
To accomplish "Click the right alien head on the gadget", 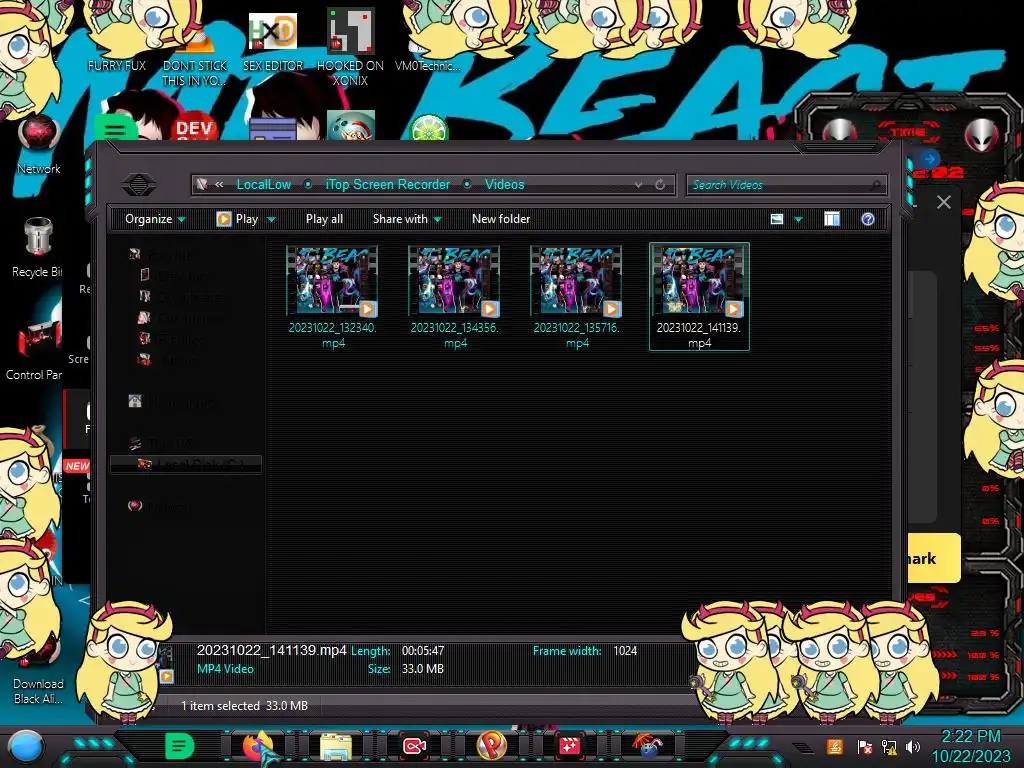I will point(982,135).
